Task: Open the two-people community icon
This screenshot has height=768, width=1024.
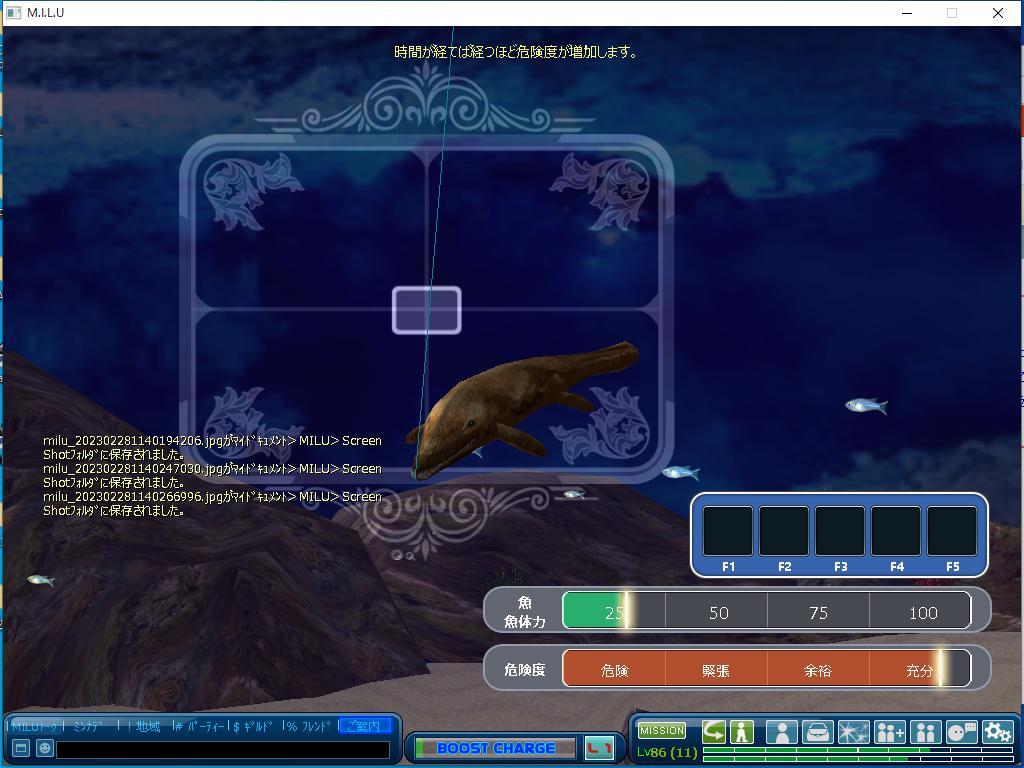Action: click(x=925, y=733)
